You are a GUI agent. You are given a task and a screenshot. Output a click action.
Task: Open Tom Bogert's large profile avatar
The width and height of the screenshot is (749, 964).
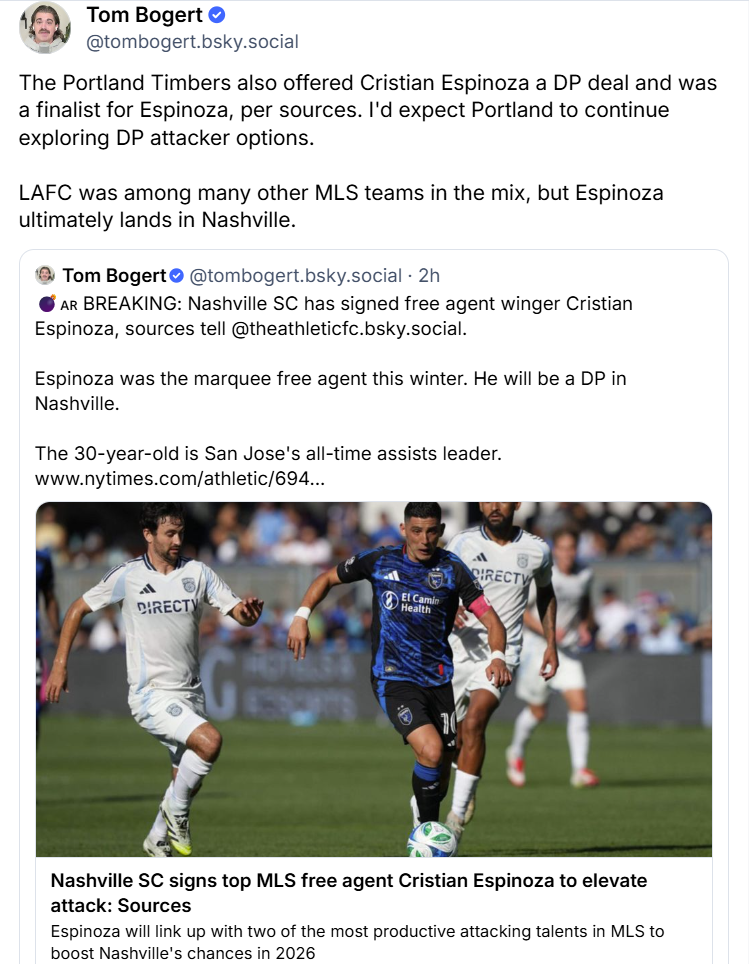pyautogui.click(x=45, y=27)
